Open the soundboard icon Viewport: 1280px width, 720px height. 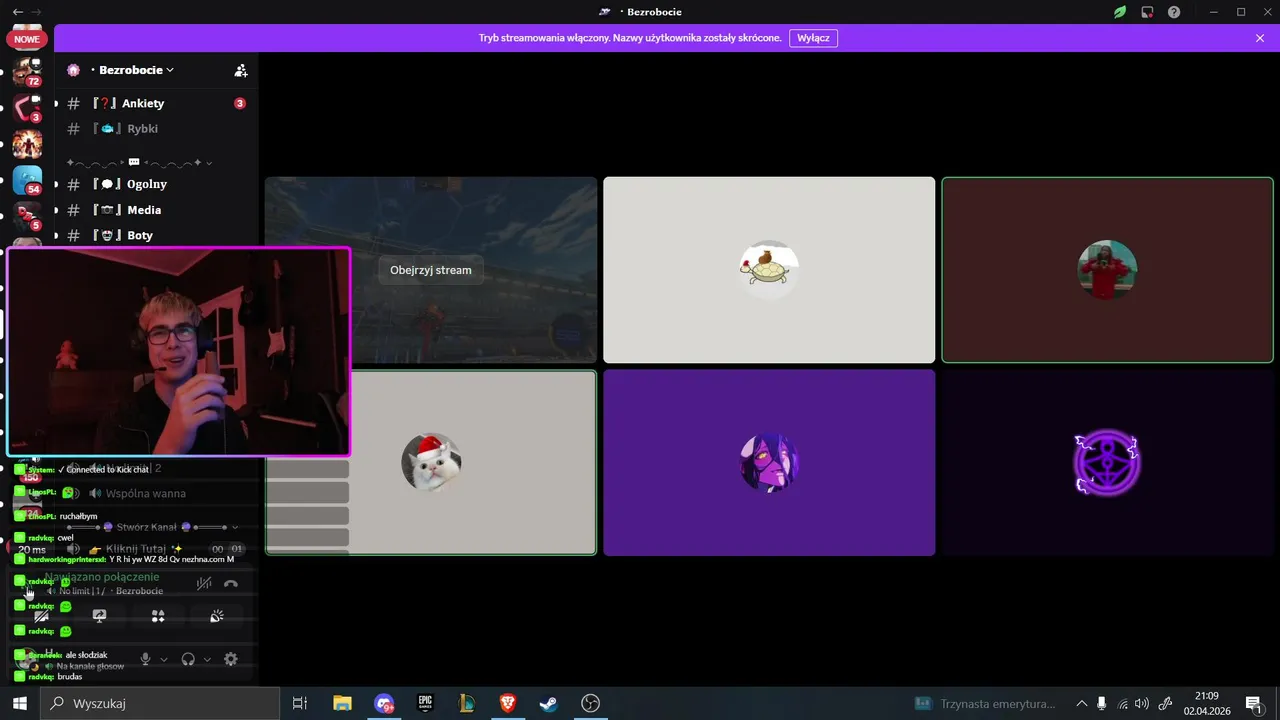216,616
